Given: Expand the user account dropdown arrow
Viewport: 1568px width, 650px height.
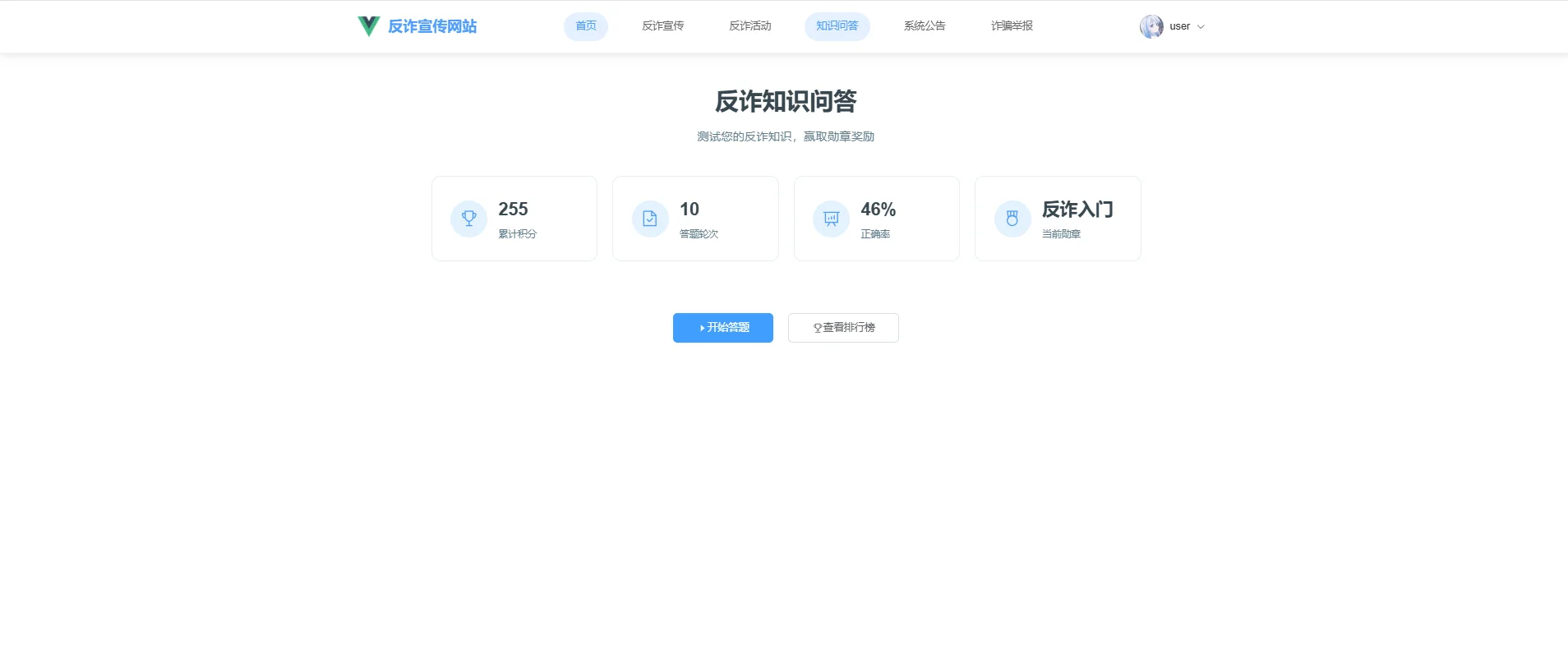Looking at the screenshot, I should point(1201,27).
